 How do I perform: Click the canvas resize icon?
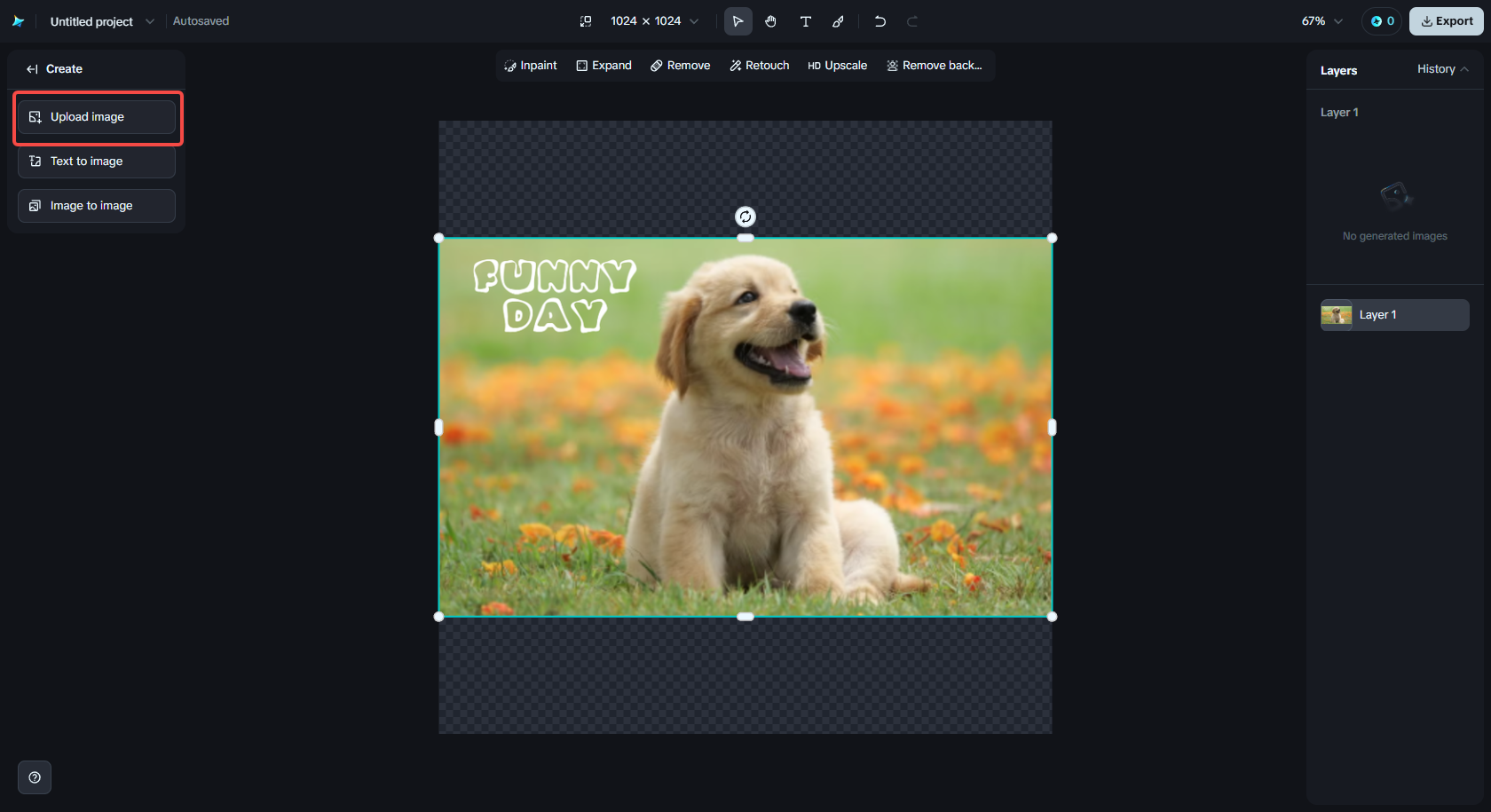click(x=586, y=21)
